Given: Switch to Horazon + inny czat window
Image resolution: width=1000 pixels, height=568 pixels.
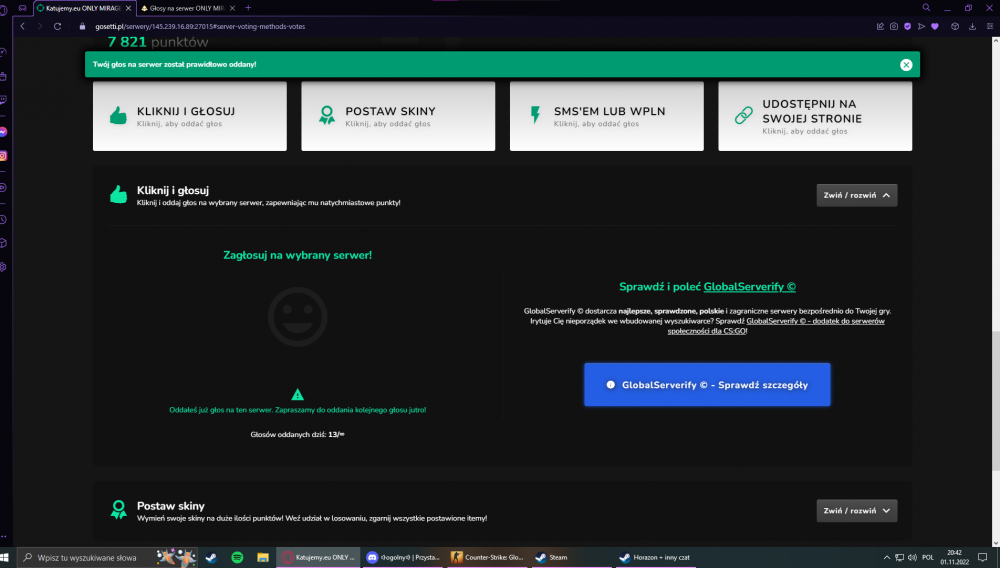Looking at the screenshot, I should tap(657, 557).
